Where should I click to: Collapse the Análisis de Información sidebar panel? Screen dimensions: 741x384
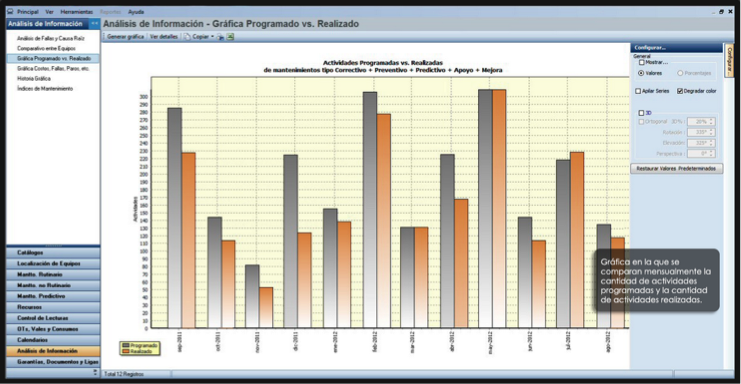pos(95,24)
